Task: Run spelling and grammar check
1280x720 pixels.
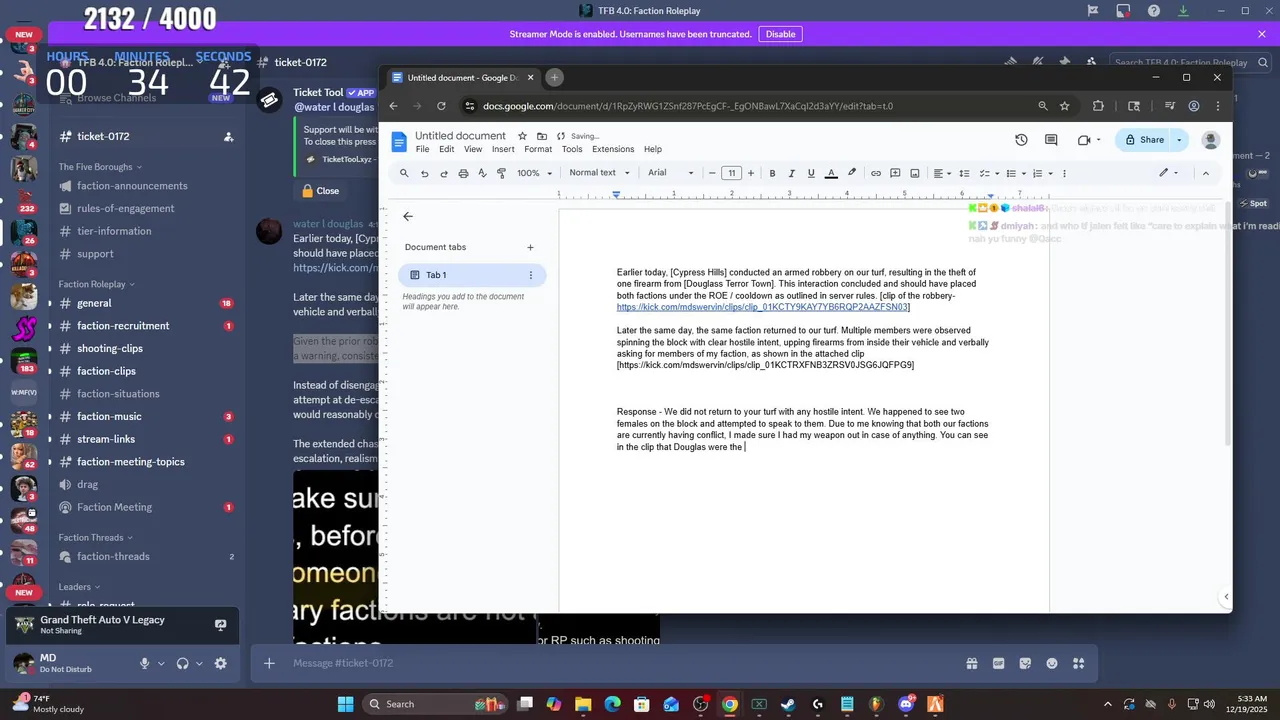Action: pos(482,173)
